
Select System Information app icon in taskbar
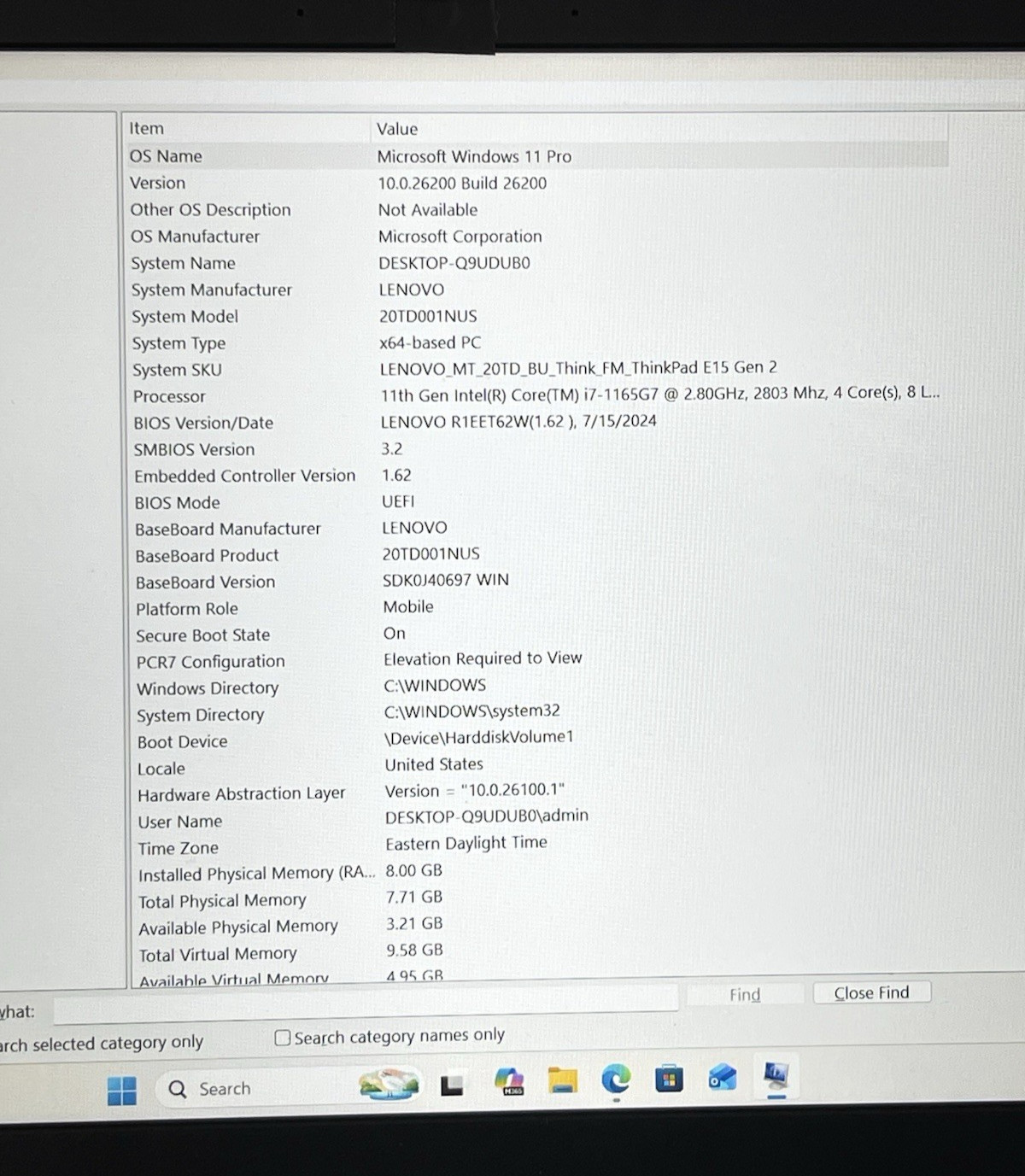(776, 1075)
